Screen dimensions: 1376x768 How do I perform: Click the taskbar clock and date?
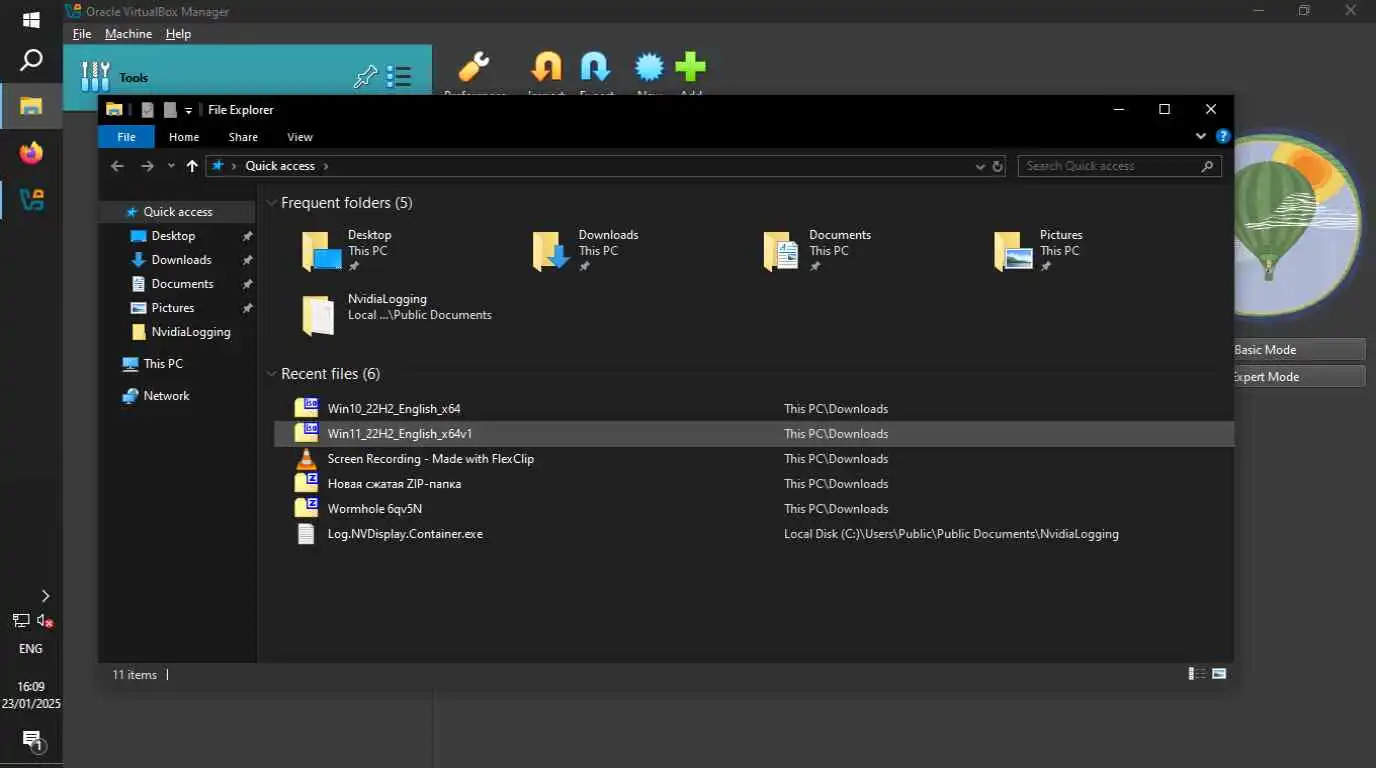tap(31, 695)
